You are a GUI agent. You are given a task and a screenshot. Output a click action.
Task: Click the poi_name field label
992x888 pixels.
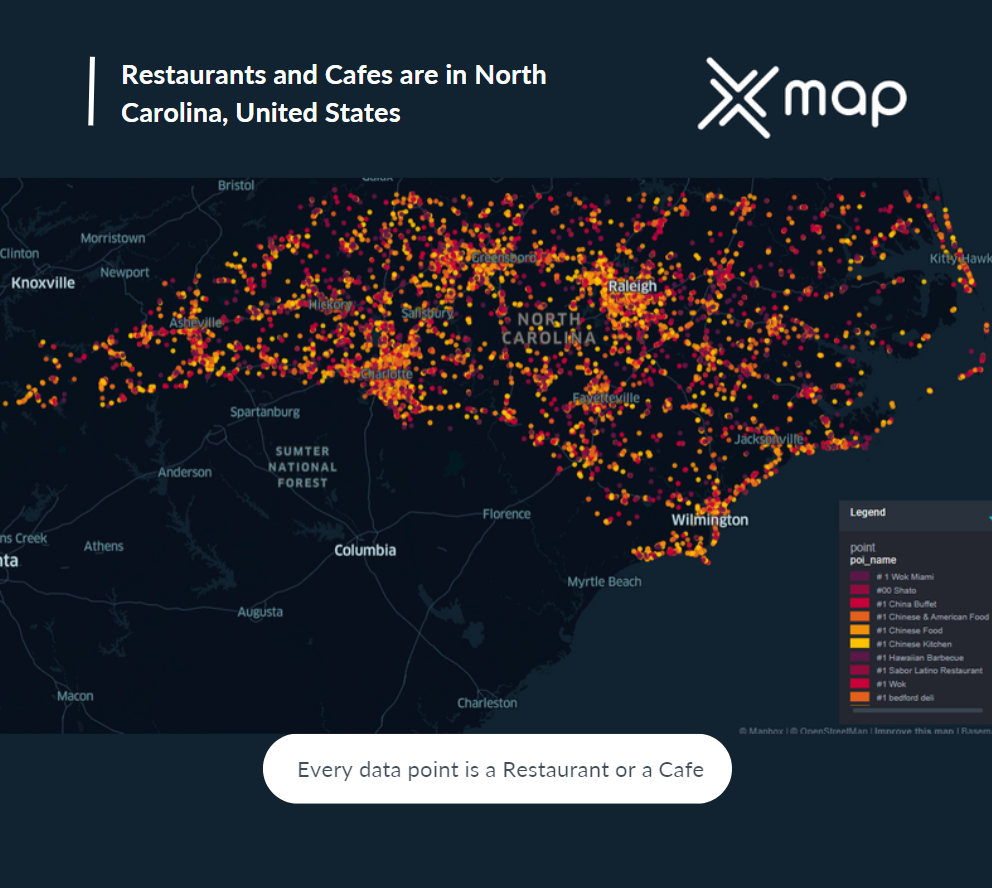873,560
